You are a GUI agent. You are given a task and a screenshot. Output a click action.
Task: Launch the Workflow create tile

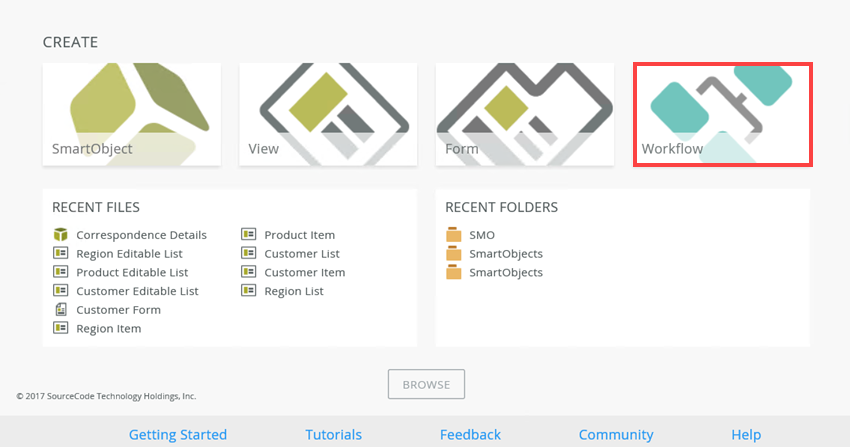[722, 114]
